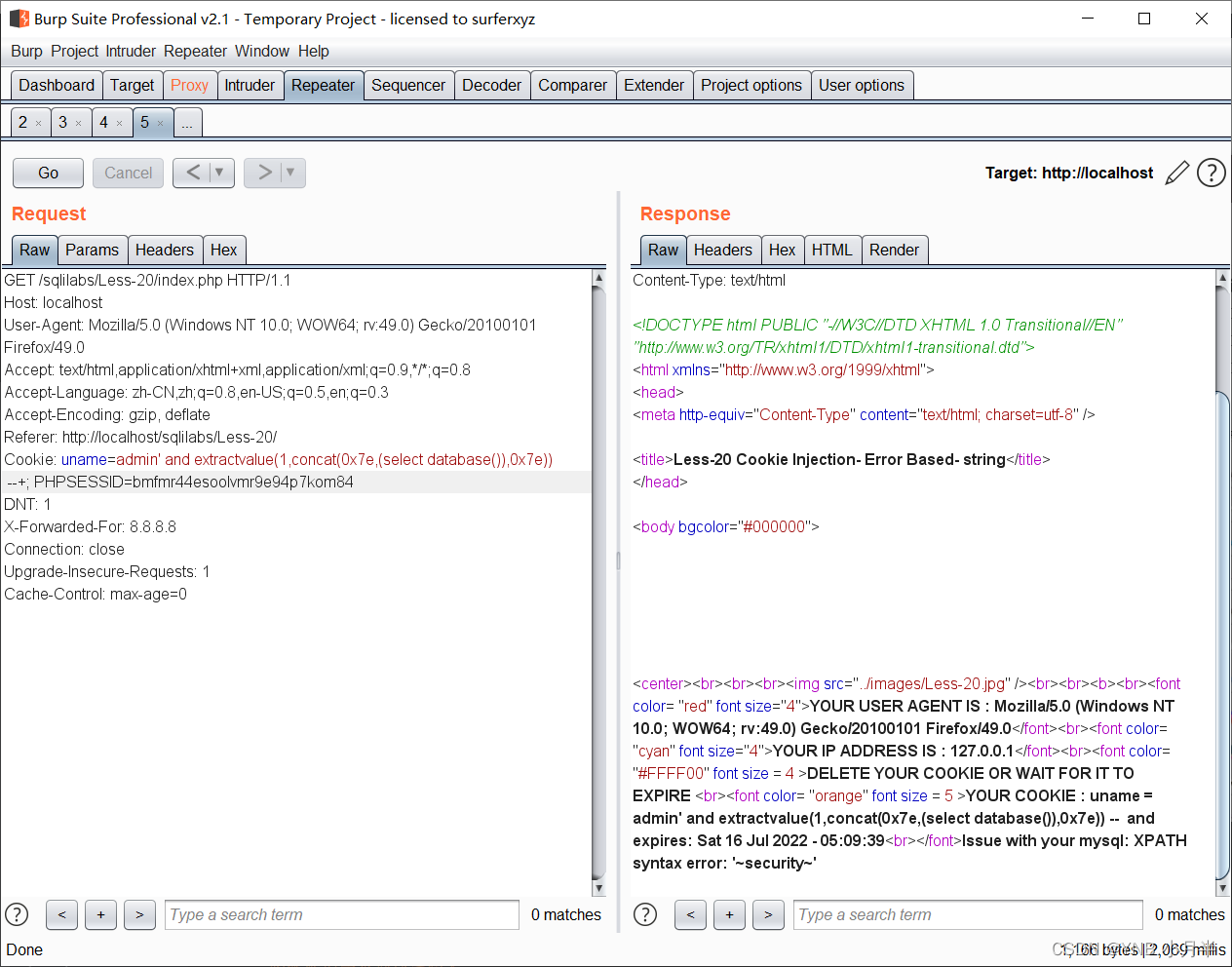Image resolution: width=1232 pixels, height=967 pixels.
Task: Go to next response match
Action: click(768, 914)
